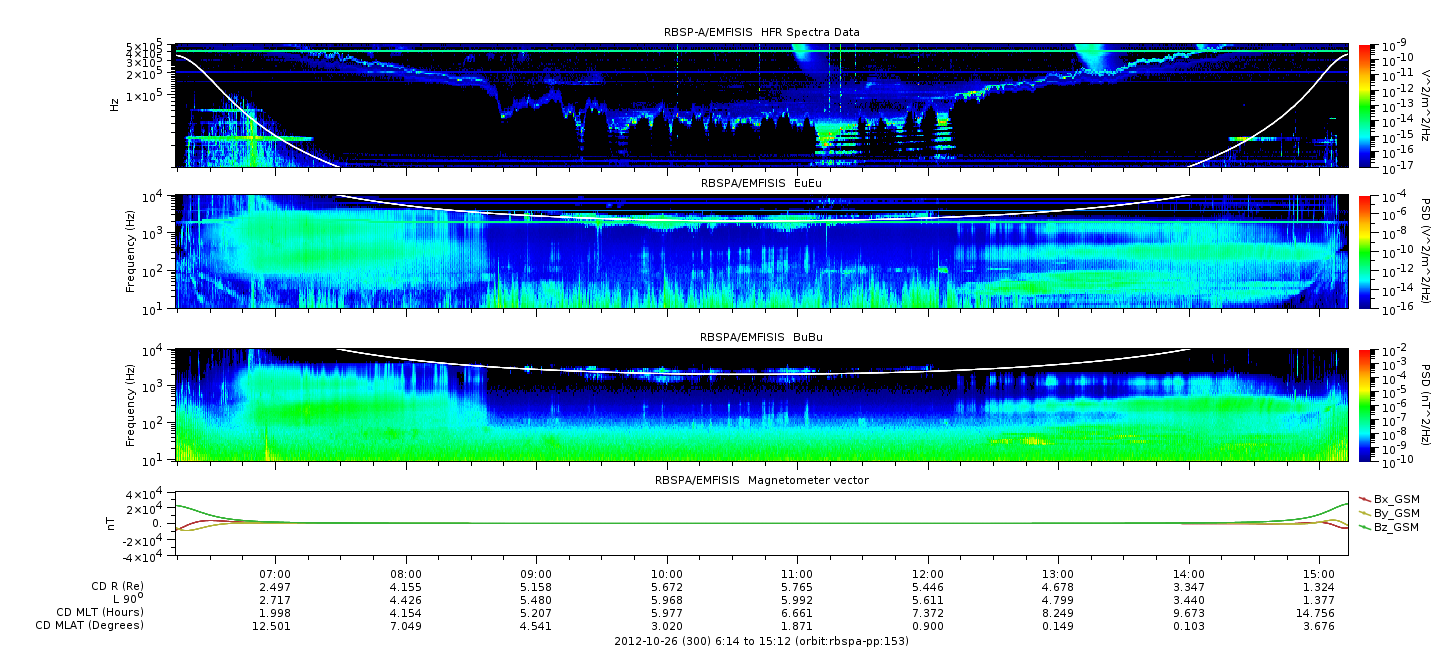Click the HFR Spectra Data color bar
Viewport: 1447px width, 658px height.
click(x=1364, y=105)
